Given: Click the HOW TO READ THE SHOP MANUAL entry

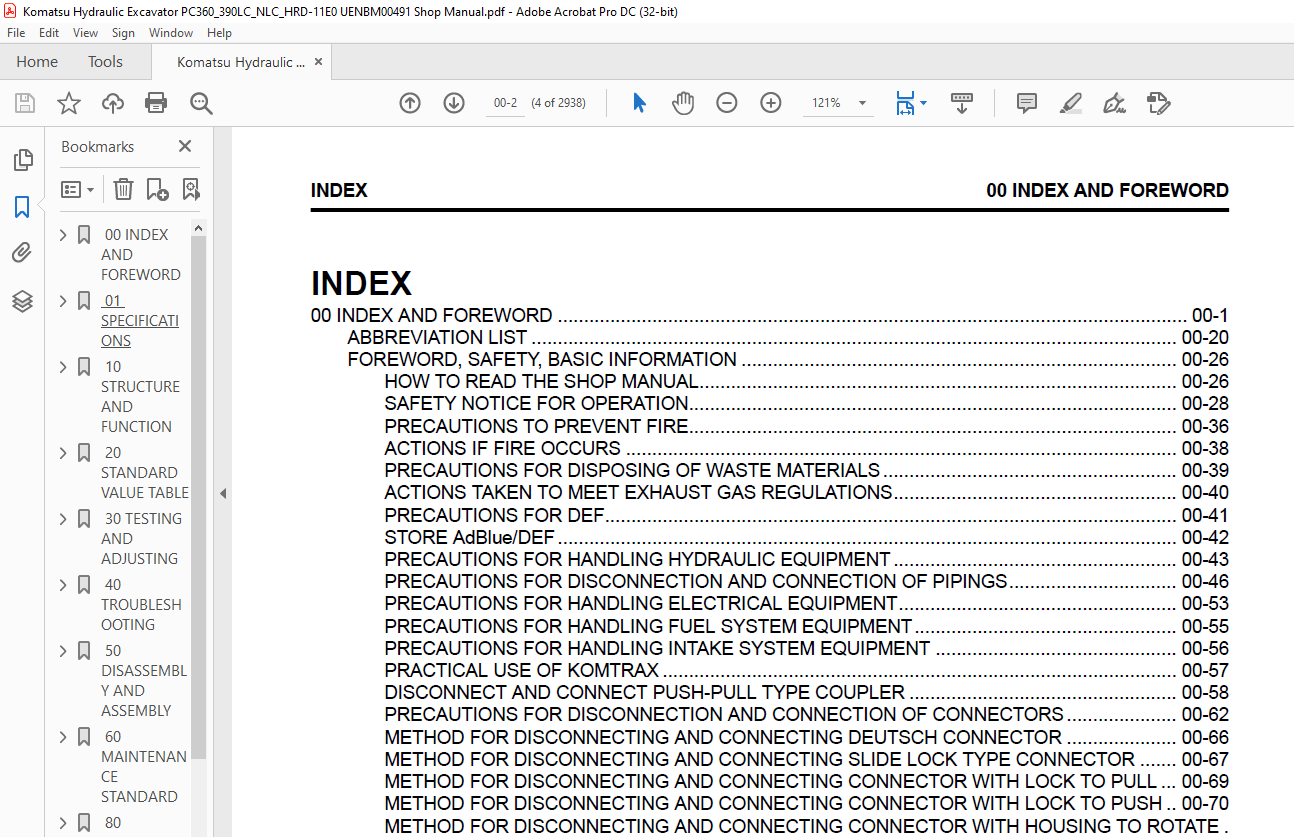Looking at the screenshot, I should [x=541, y=382].
